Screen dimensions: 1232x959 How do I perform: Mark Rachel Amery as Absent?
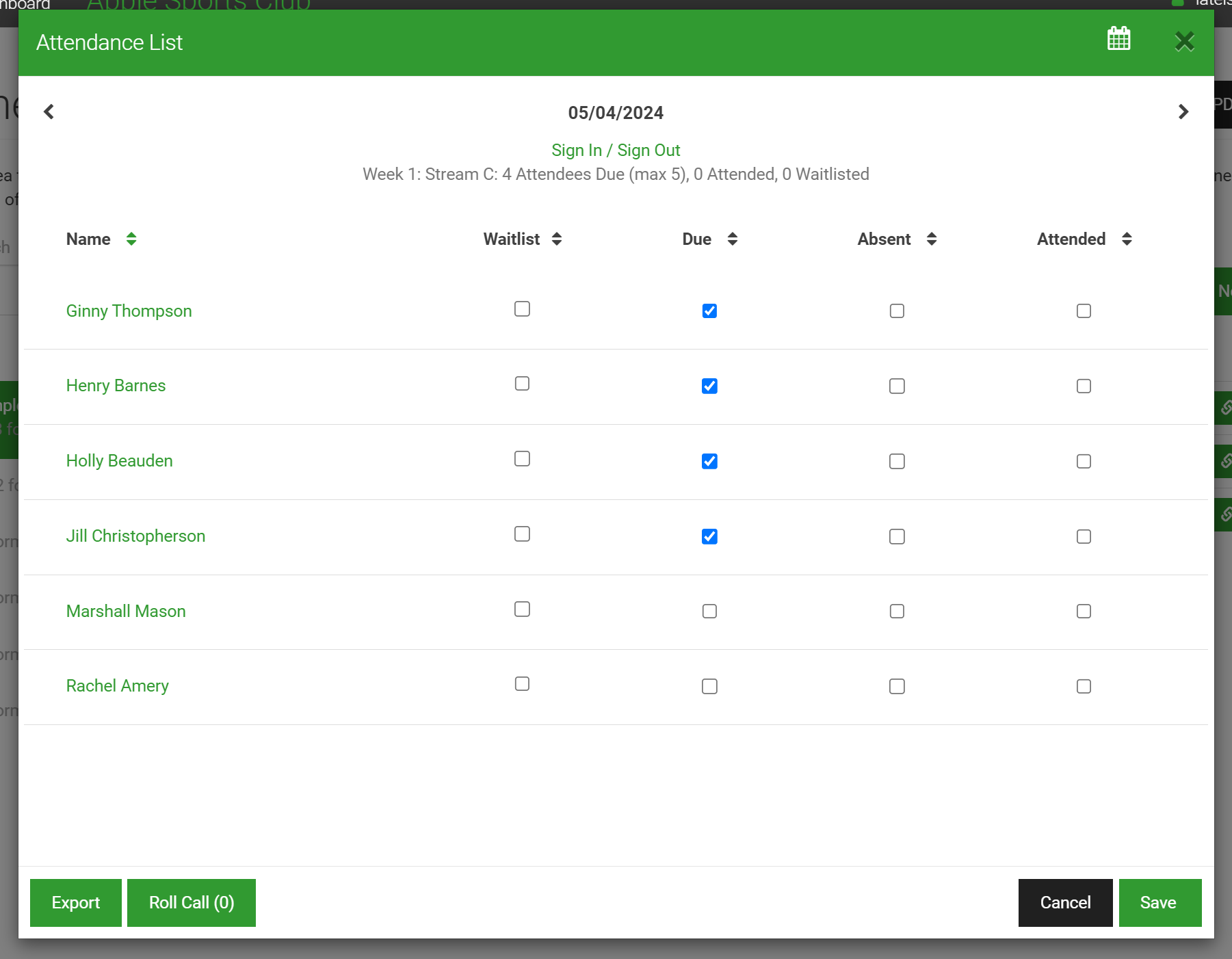pyautogui.click(x=897, y=687)
